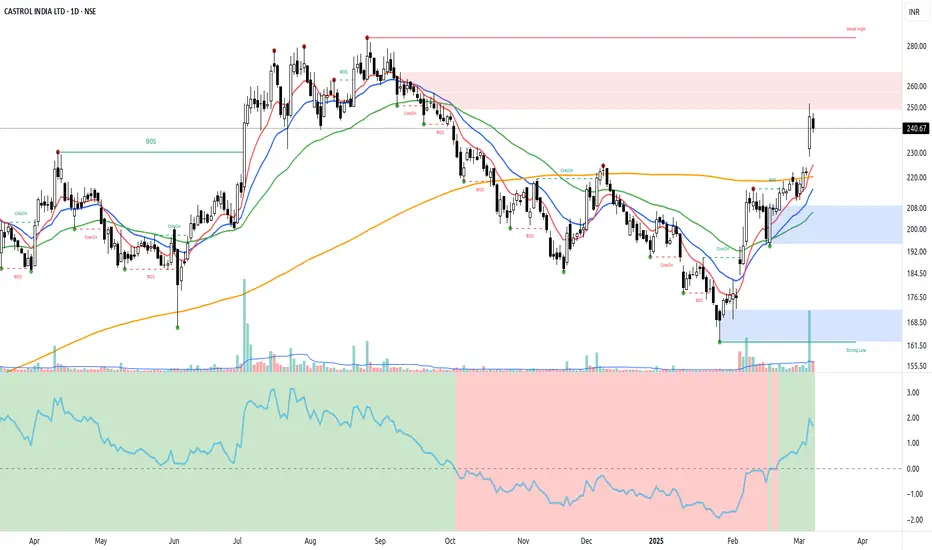Click the Mar label on time axis
This screenshot has height=550, width=932.
[x=799, y=541]
